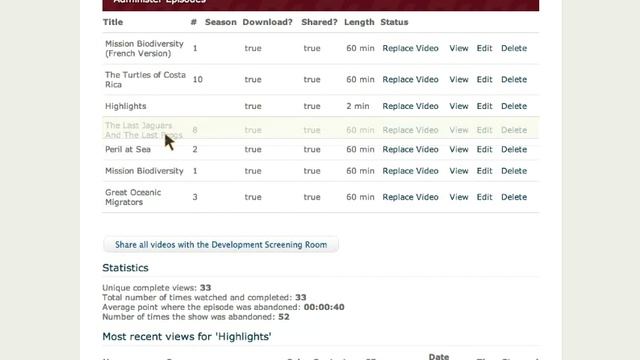
Task: Replace Video for Peril at Sea
Action: click(x=410, y=149)
